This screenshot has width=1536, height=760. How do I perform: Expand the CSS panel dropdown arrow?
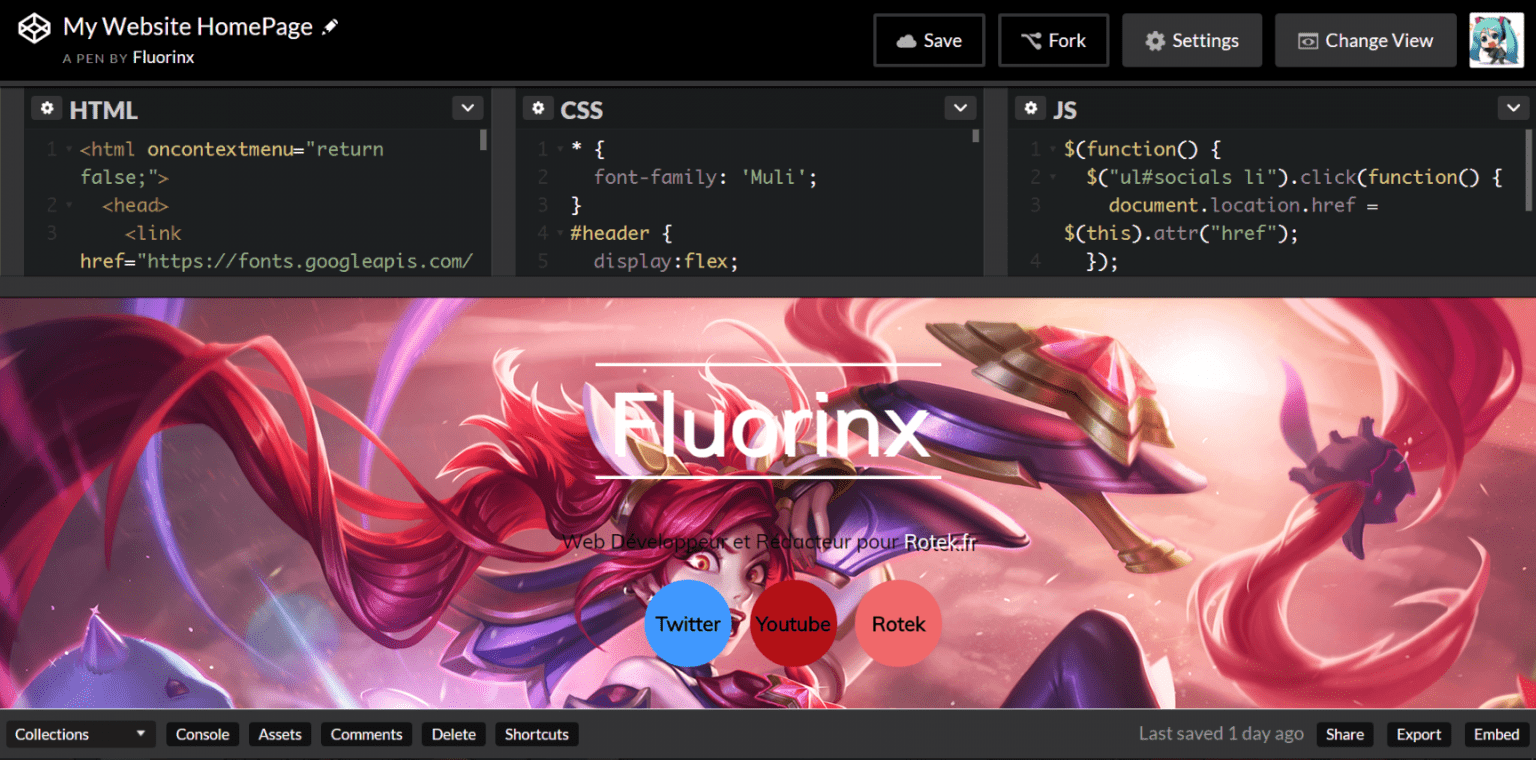[960, 108]
